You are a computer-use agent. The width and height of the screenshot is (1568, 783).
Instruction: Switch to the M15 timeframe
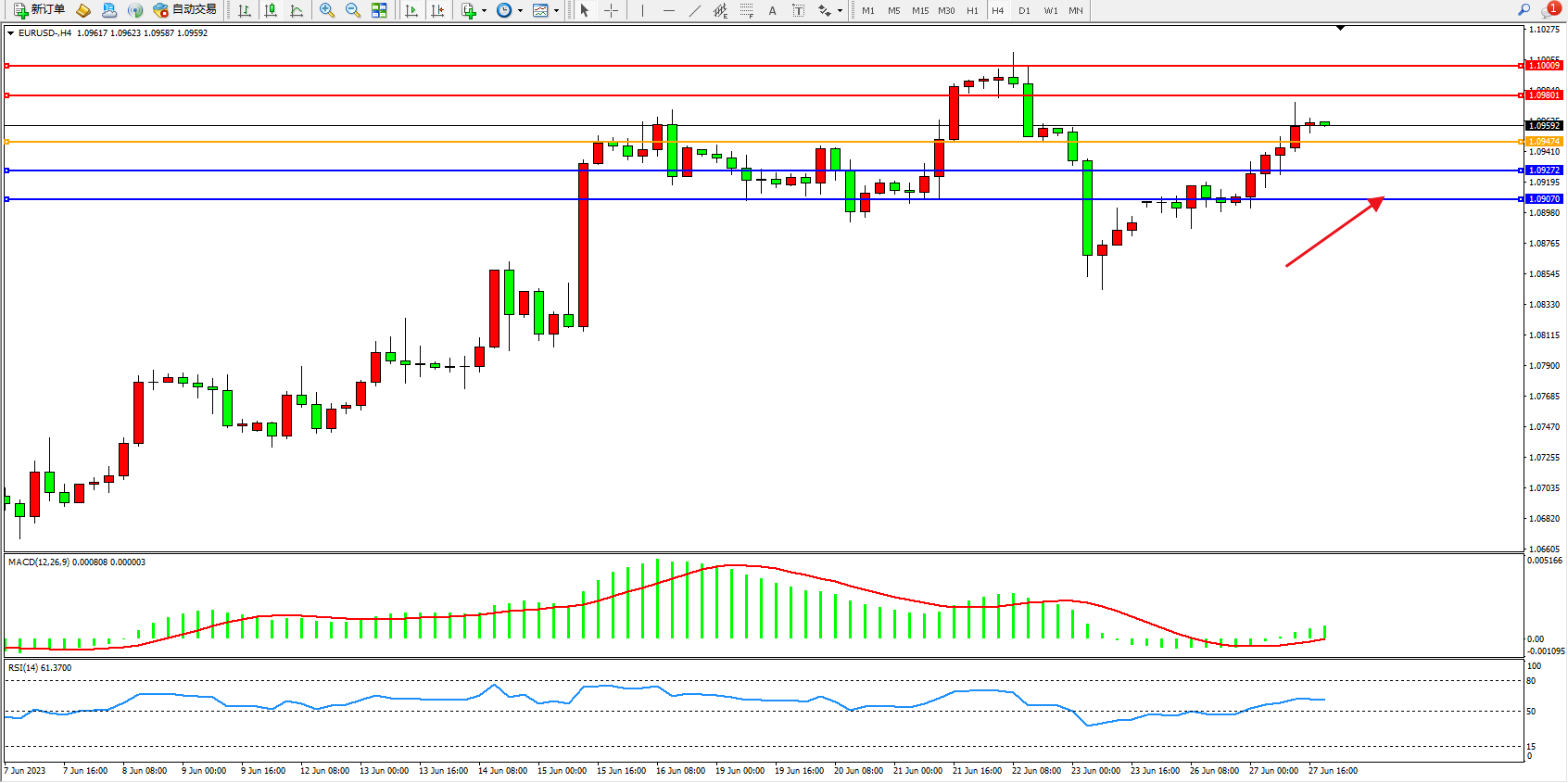pos(919,11)
